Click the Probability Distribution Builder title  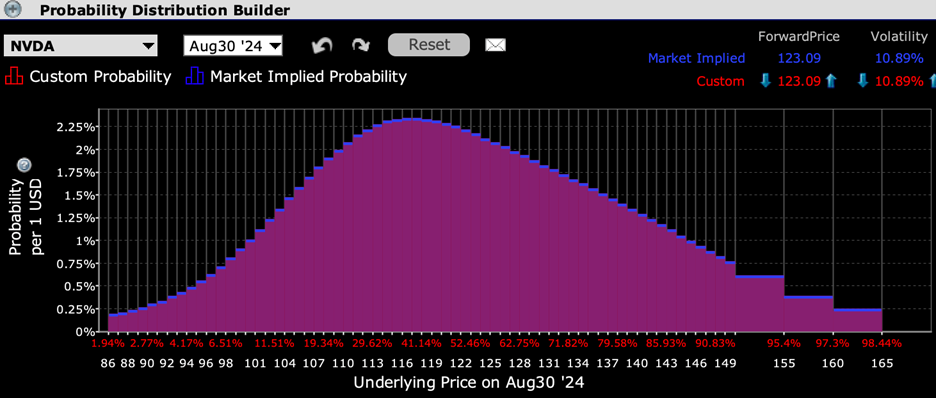tap(165, 10)
